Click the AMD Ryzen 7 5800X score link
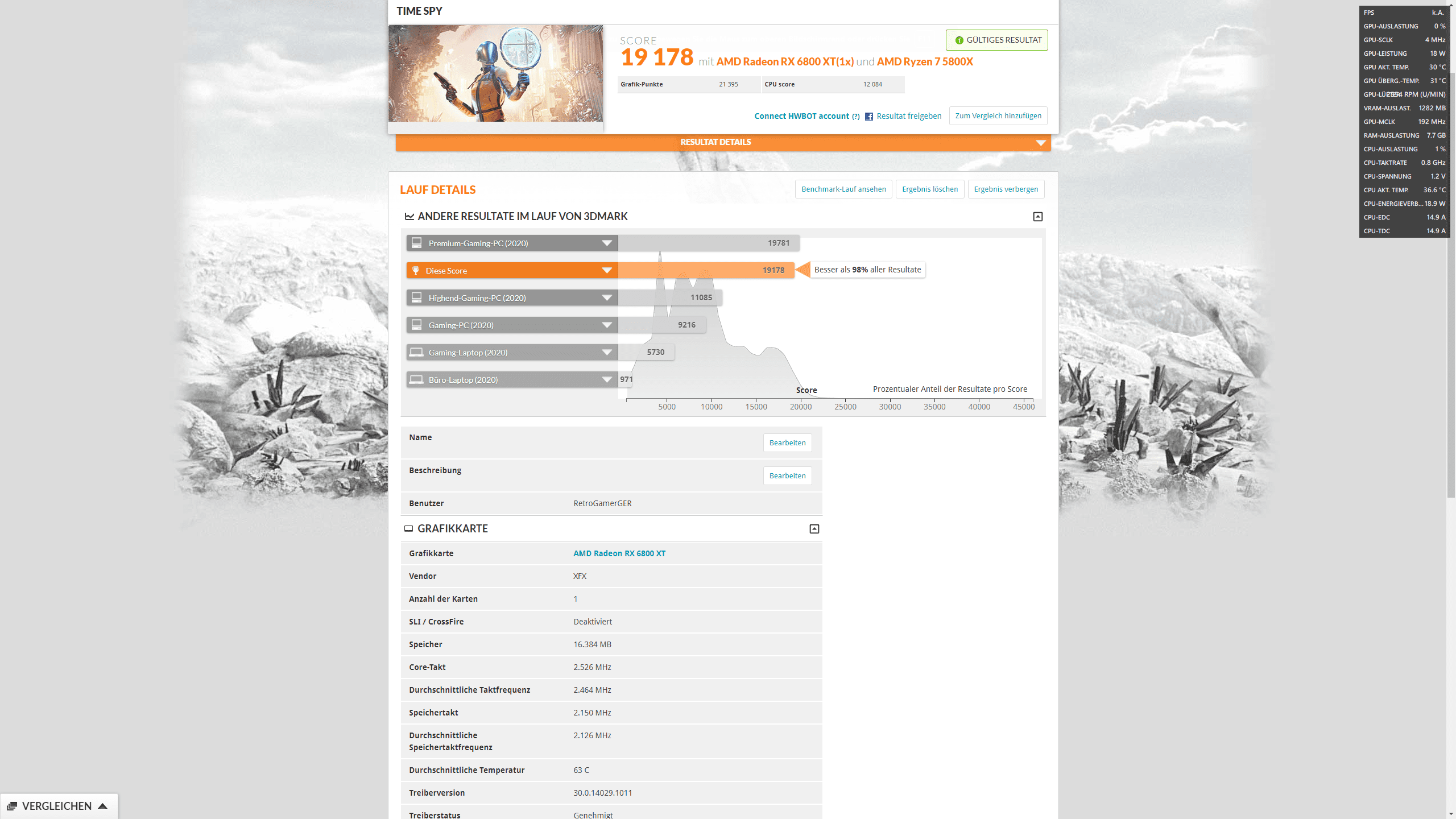This screenshot has width=1456, height=819. pos(925,62)
